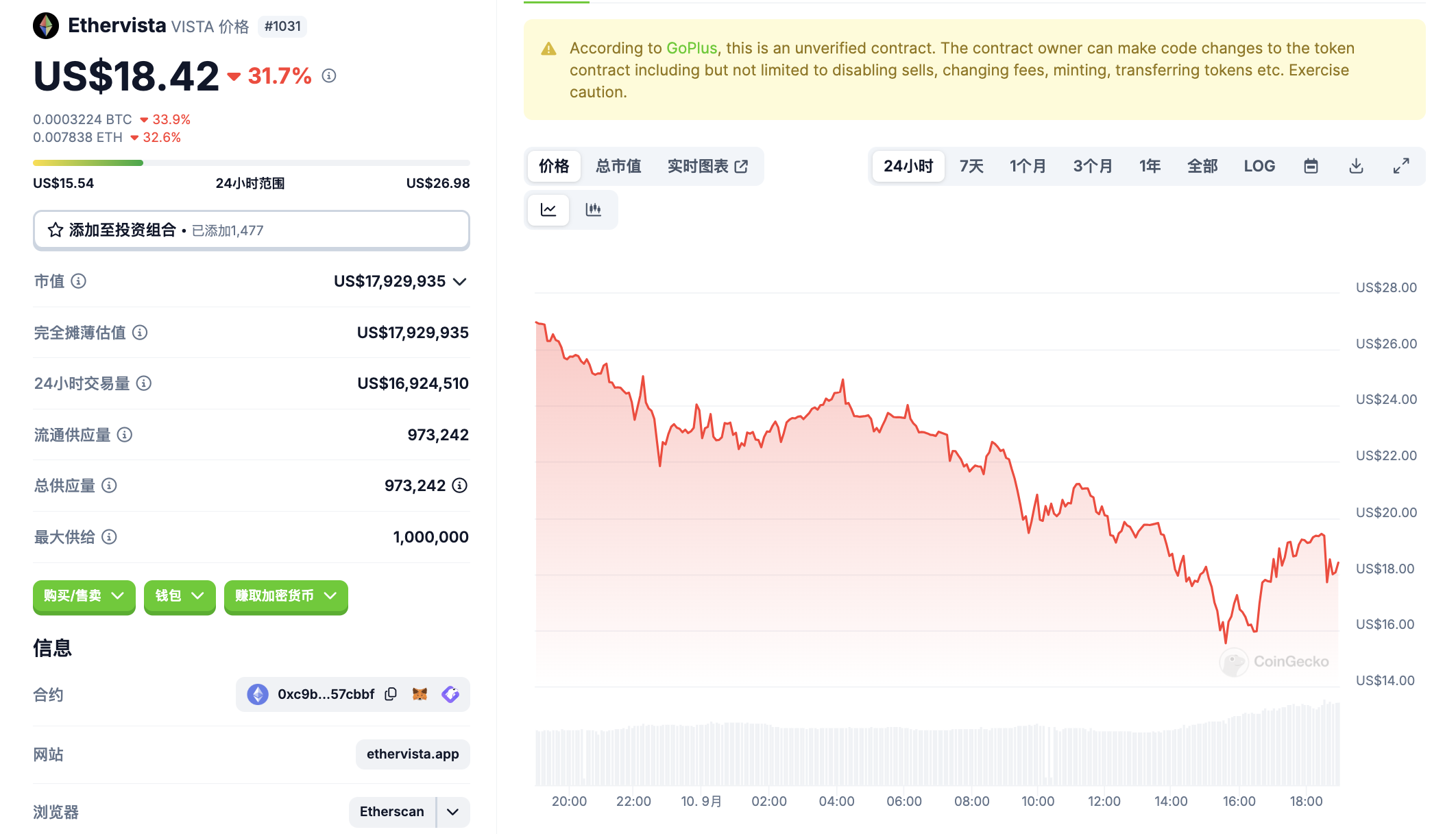1456x834 pixels.
Task: Select the line chart view icon
Action: click(548, 210)
